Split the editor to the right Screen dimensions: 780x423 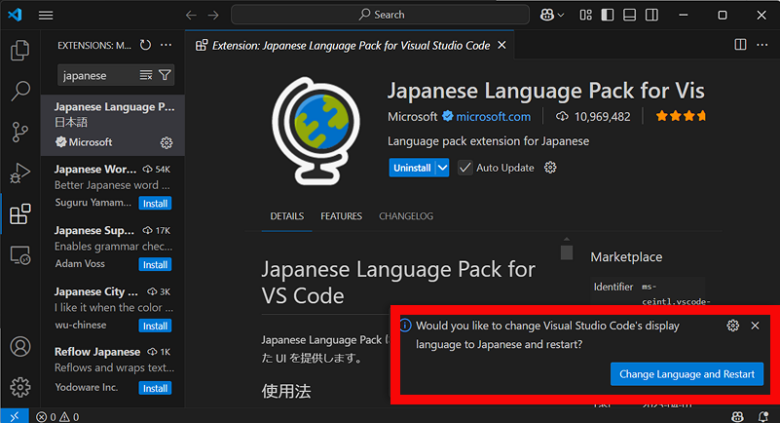point(740,45)
